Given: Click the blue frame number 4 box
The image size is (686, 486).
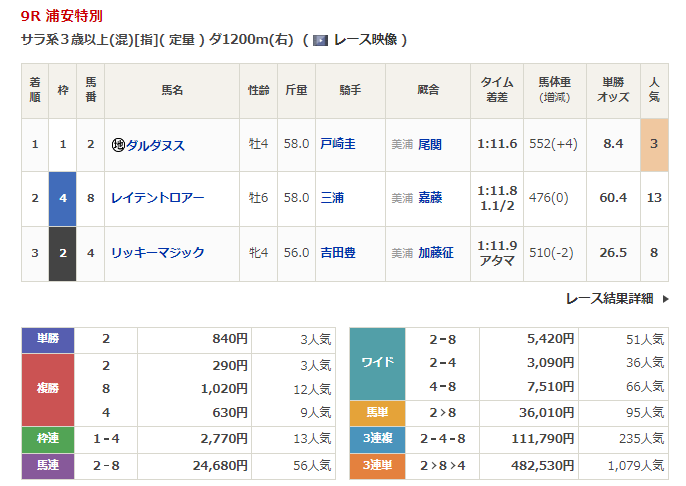Looking at the screenshot, I should 63,198.
